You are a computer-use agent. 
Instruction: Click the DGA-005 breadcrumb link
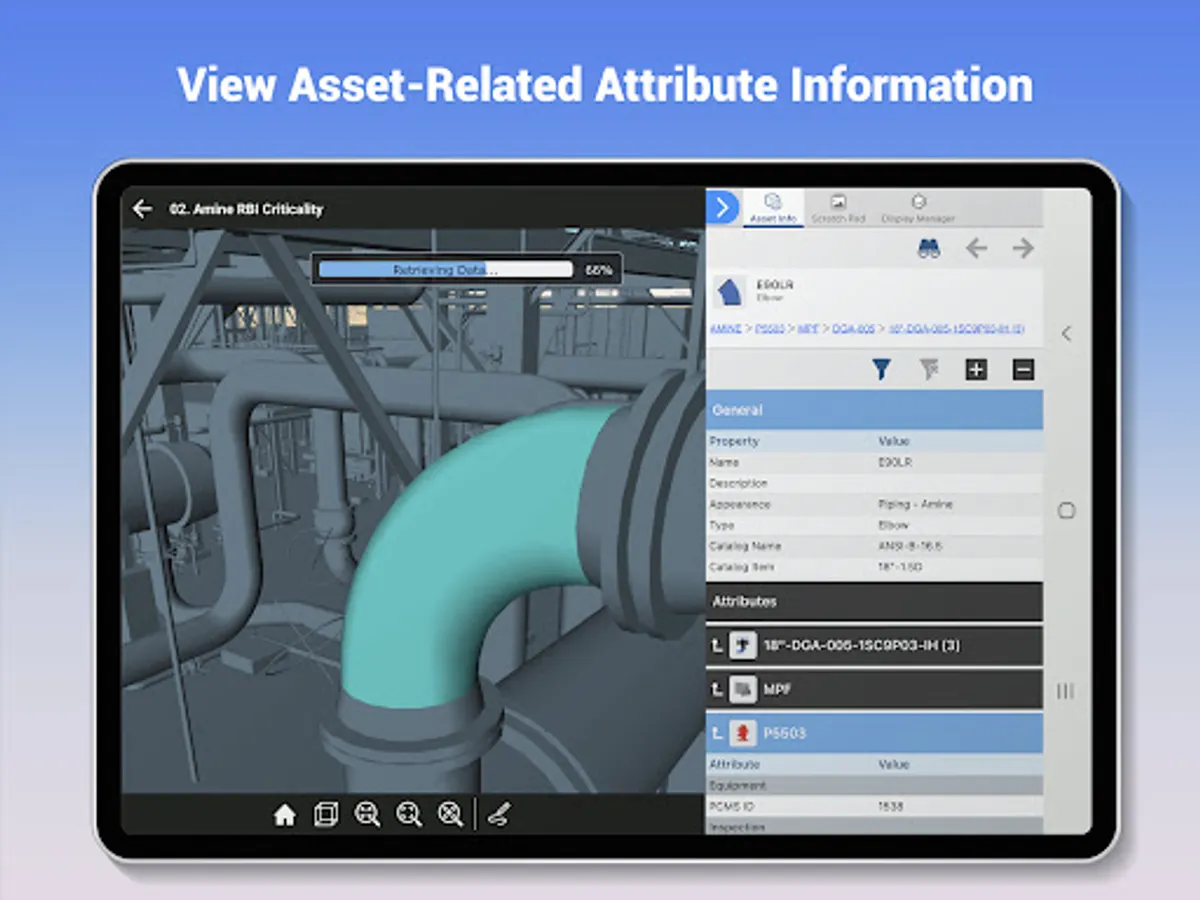[854, 329]
